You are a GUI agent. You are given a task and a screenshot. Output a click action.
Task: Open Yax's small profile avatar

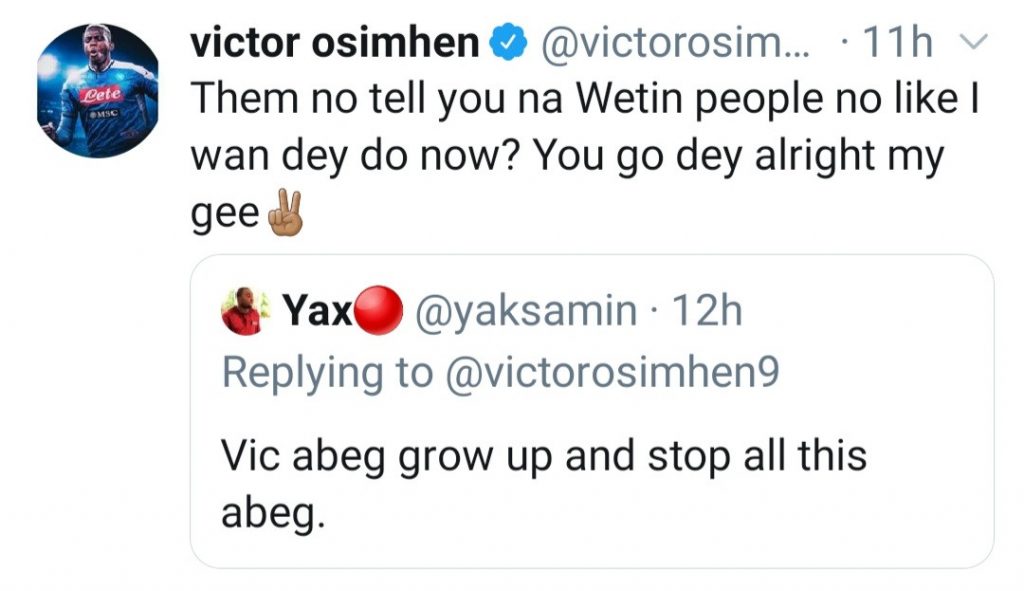point(241,311)
